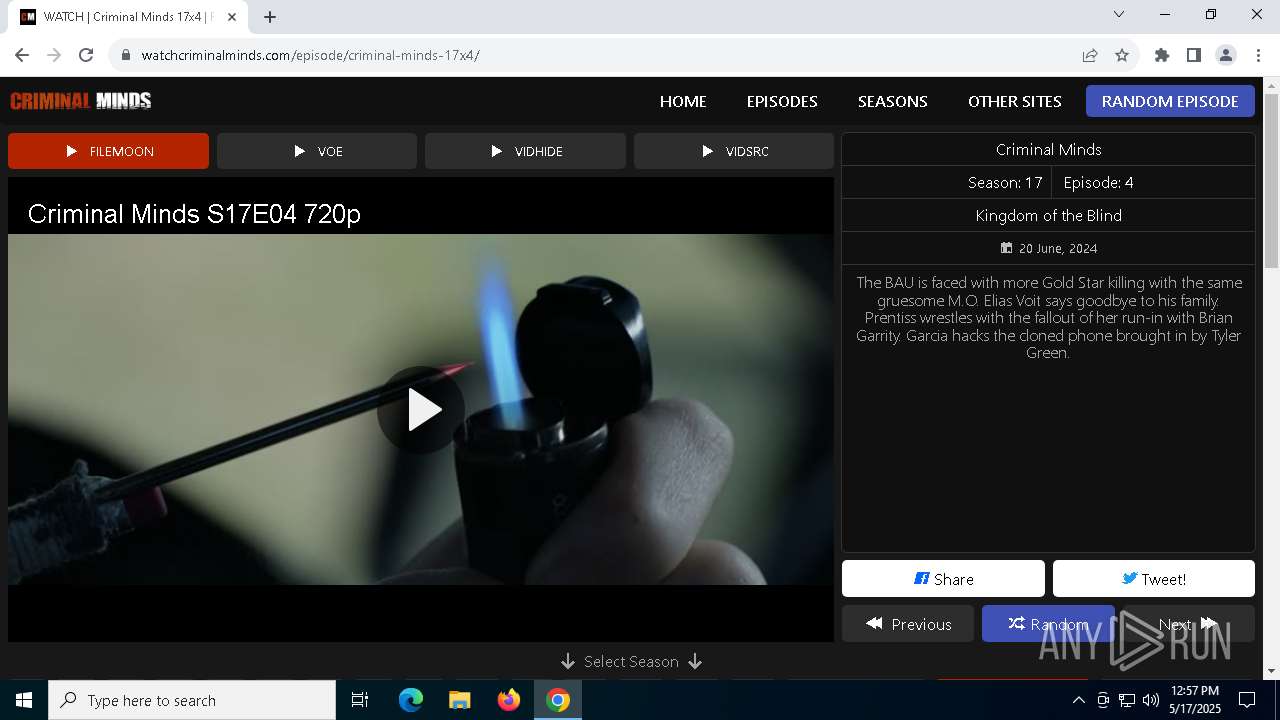Click the Criminal Minds show title in the info panel

tap(1048, 149)
